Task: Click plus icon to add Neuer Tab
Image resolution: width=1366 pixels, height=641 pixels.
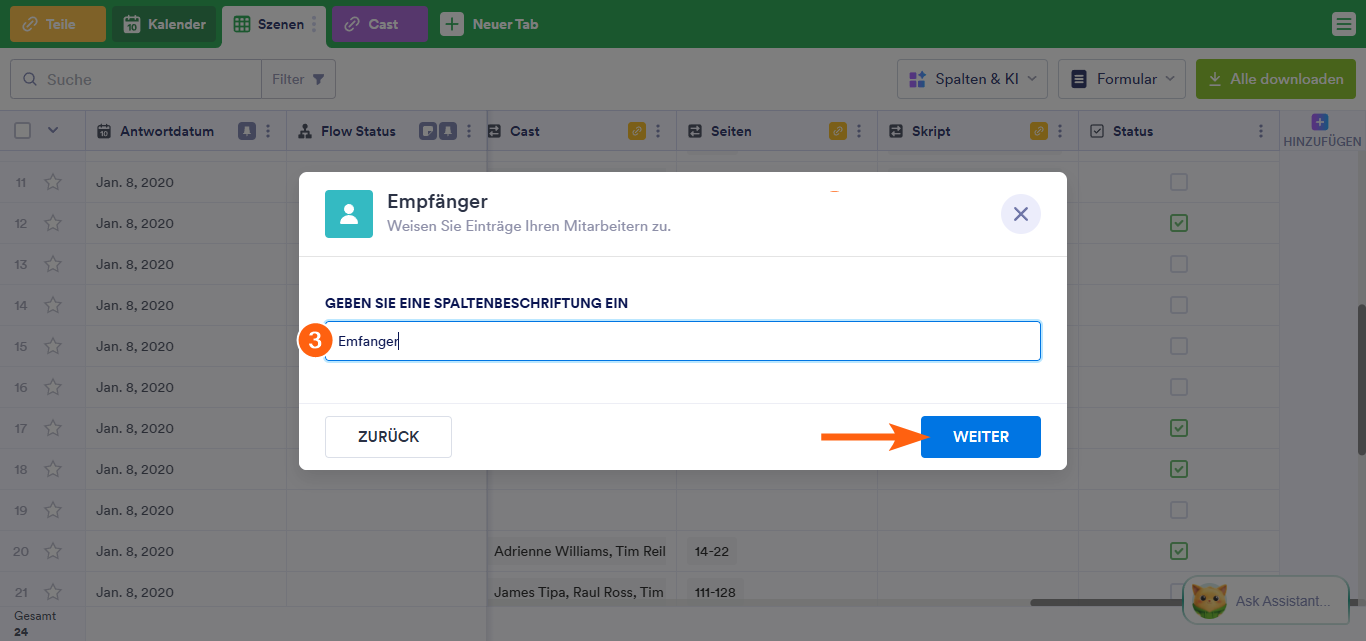Action: coord(453,24)
